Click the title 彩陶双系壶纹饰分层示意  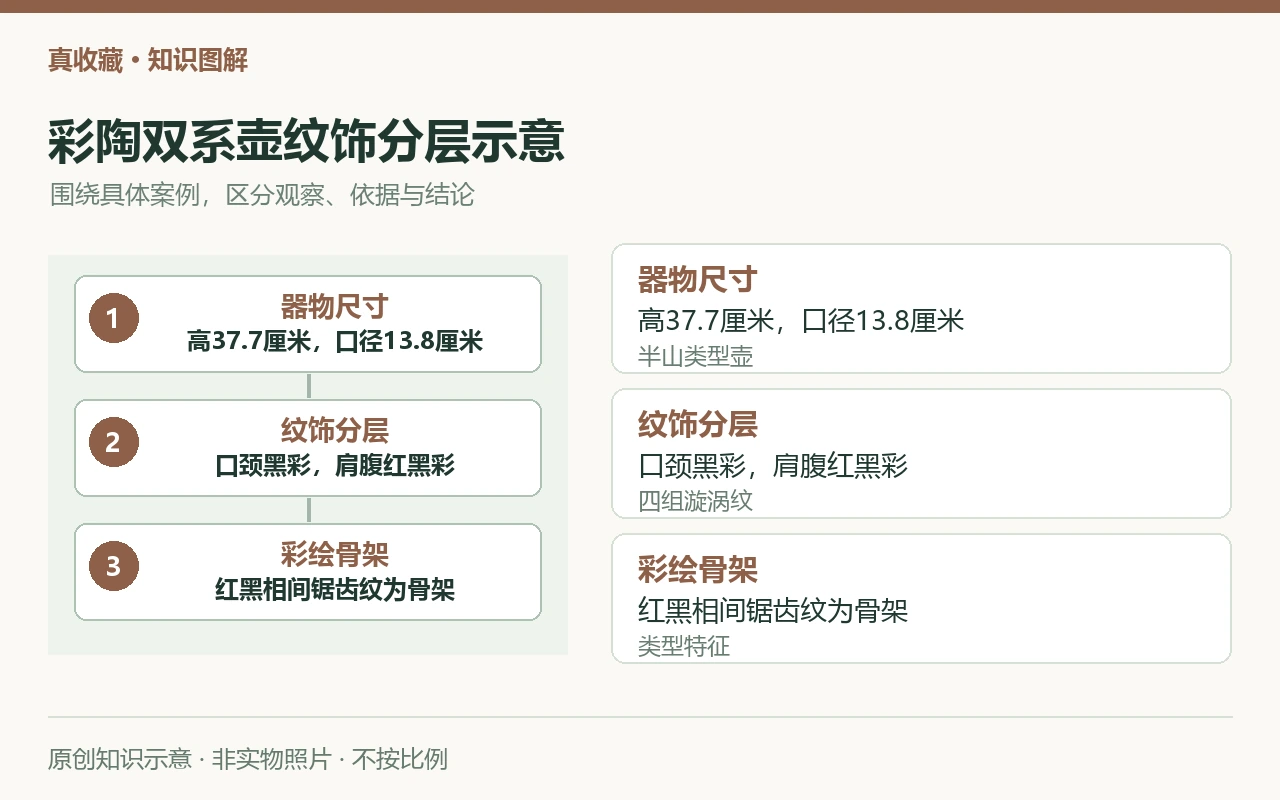click(x=307, y=141)
